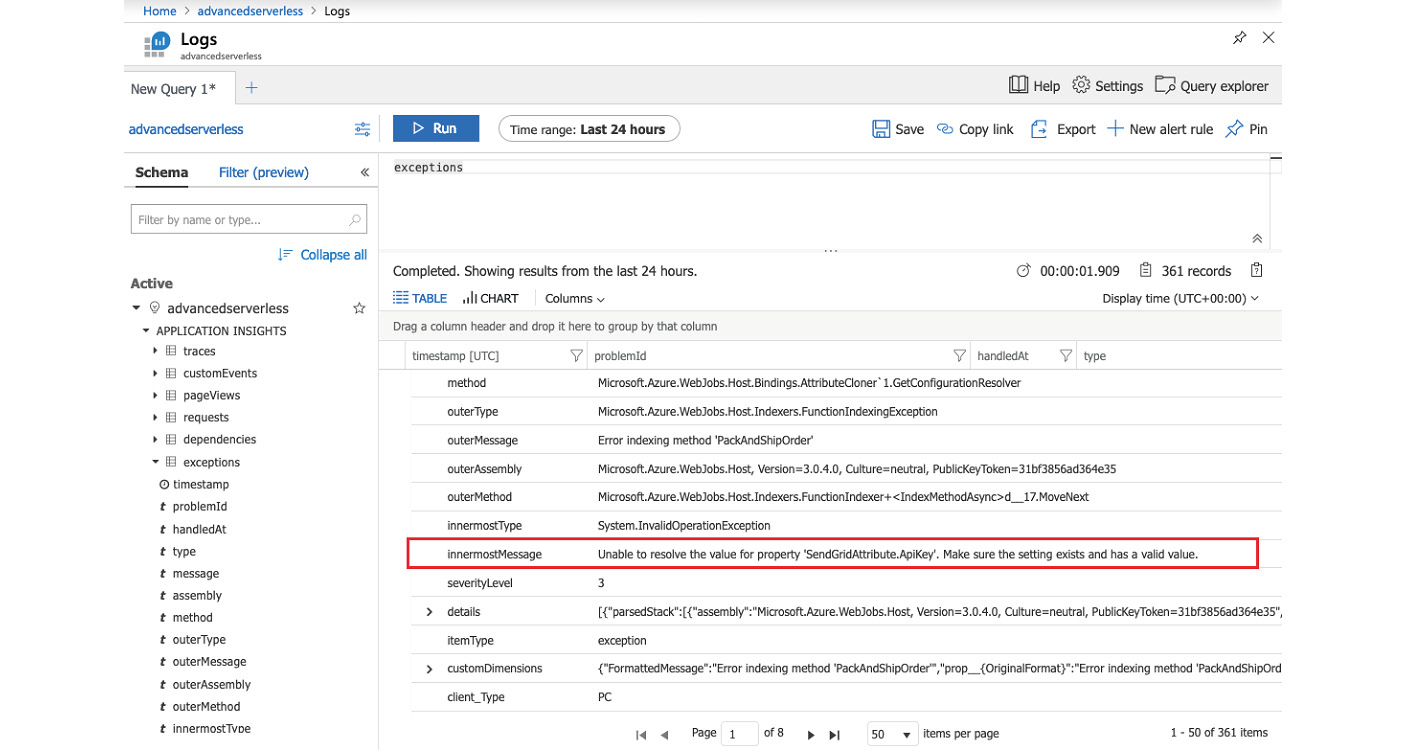Go to next results page

pyautogui.click(x=811, y=735)
